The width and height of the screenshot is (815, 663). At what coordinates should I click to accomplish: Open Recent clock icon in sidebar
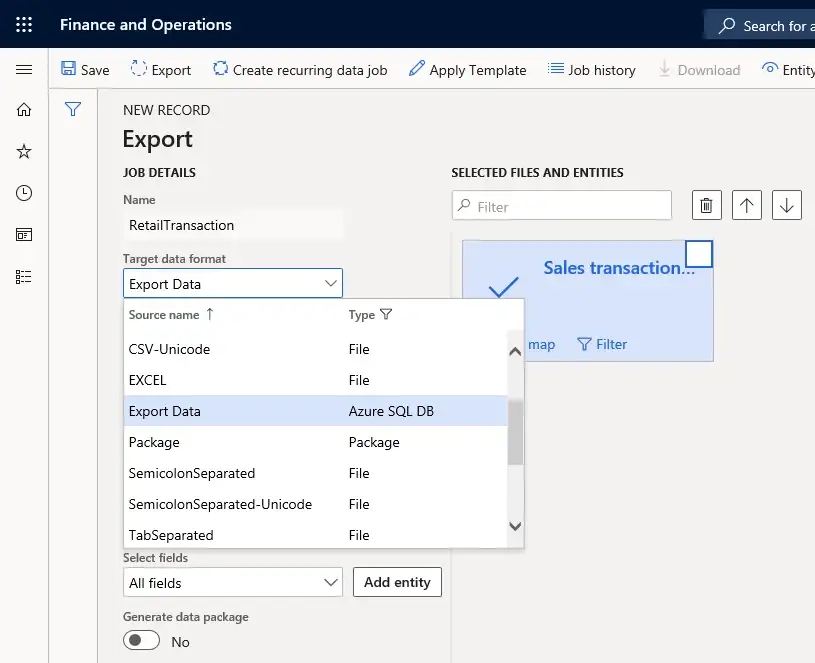click(24, 193)
